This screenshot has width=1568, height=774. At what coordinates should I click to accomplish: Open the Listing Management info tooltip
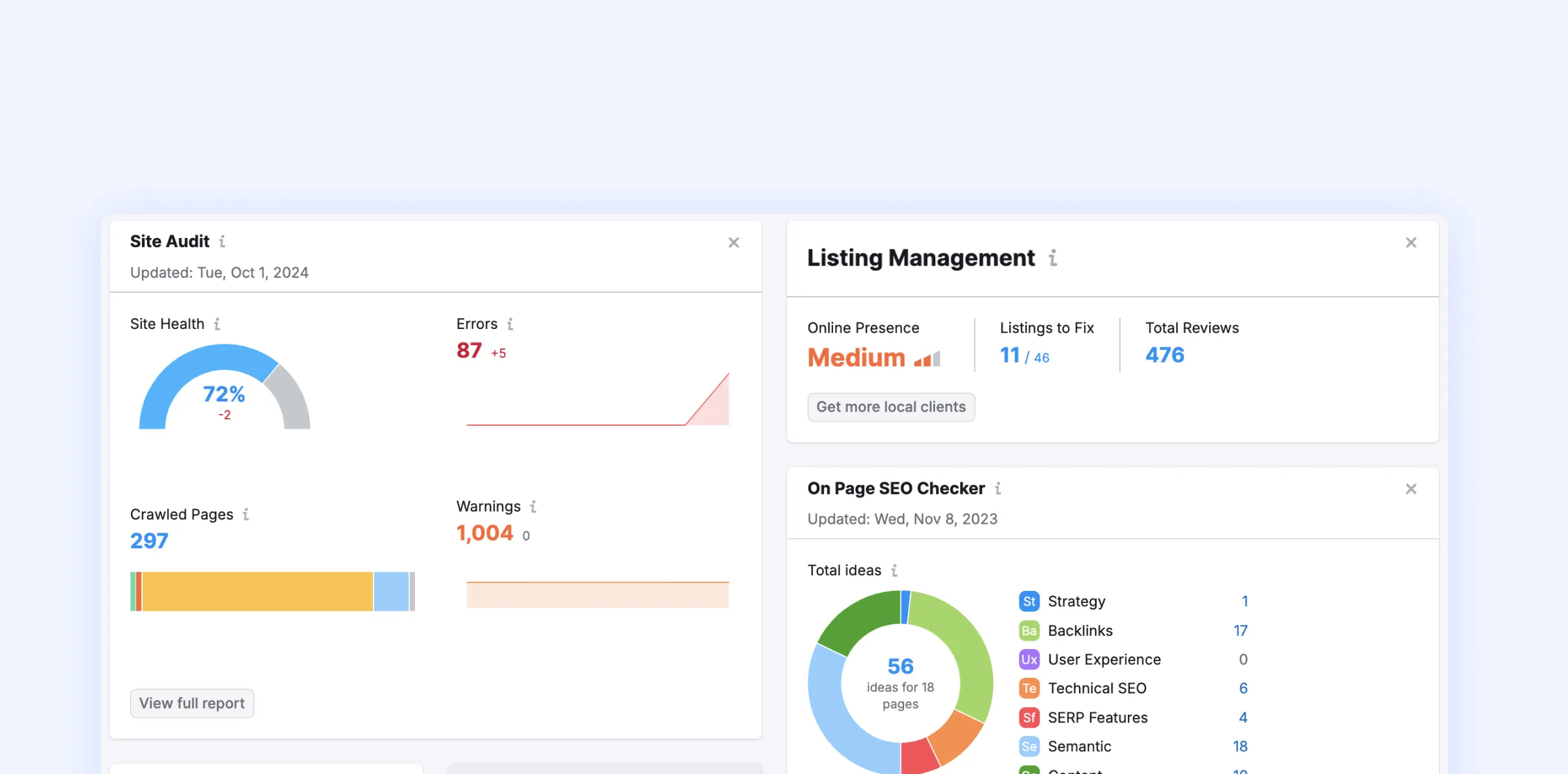click(x=1053, y=259)
